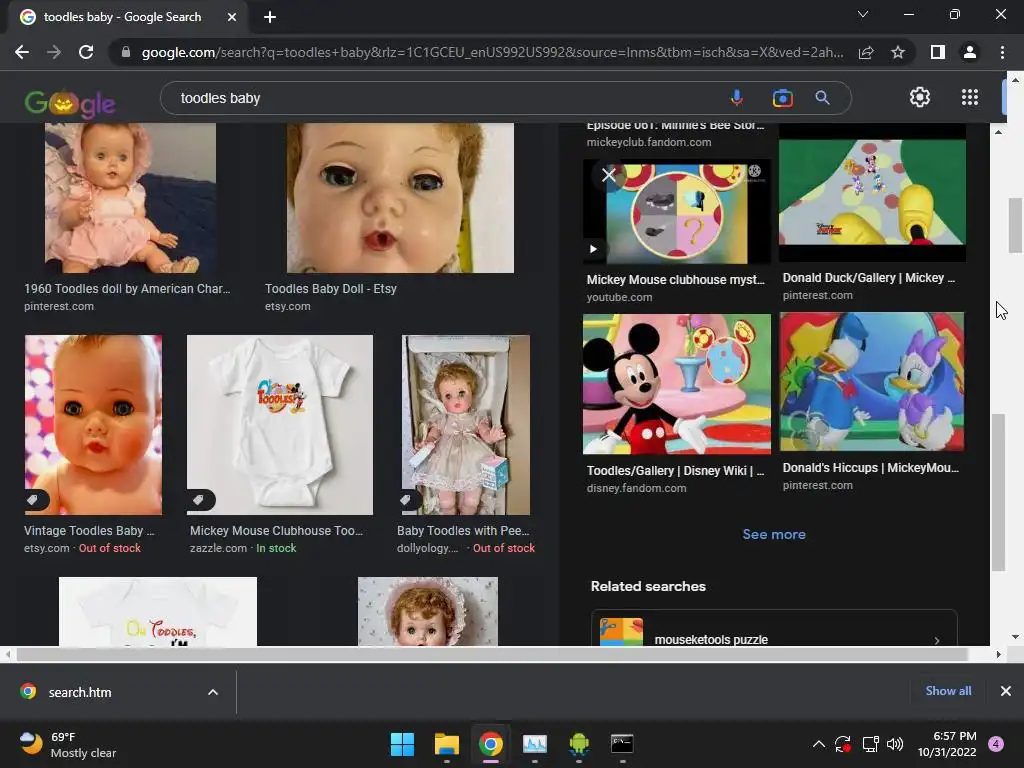Close the image preview panel with X
This screenshot has width=1024, height=768.
point(609,175)
